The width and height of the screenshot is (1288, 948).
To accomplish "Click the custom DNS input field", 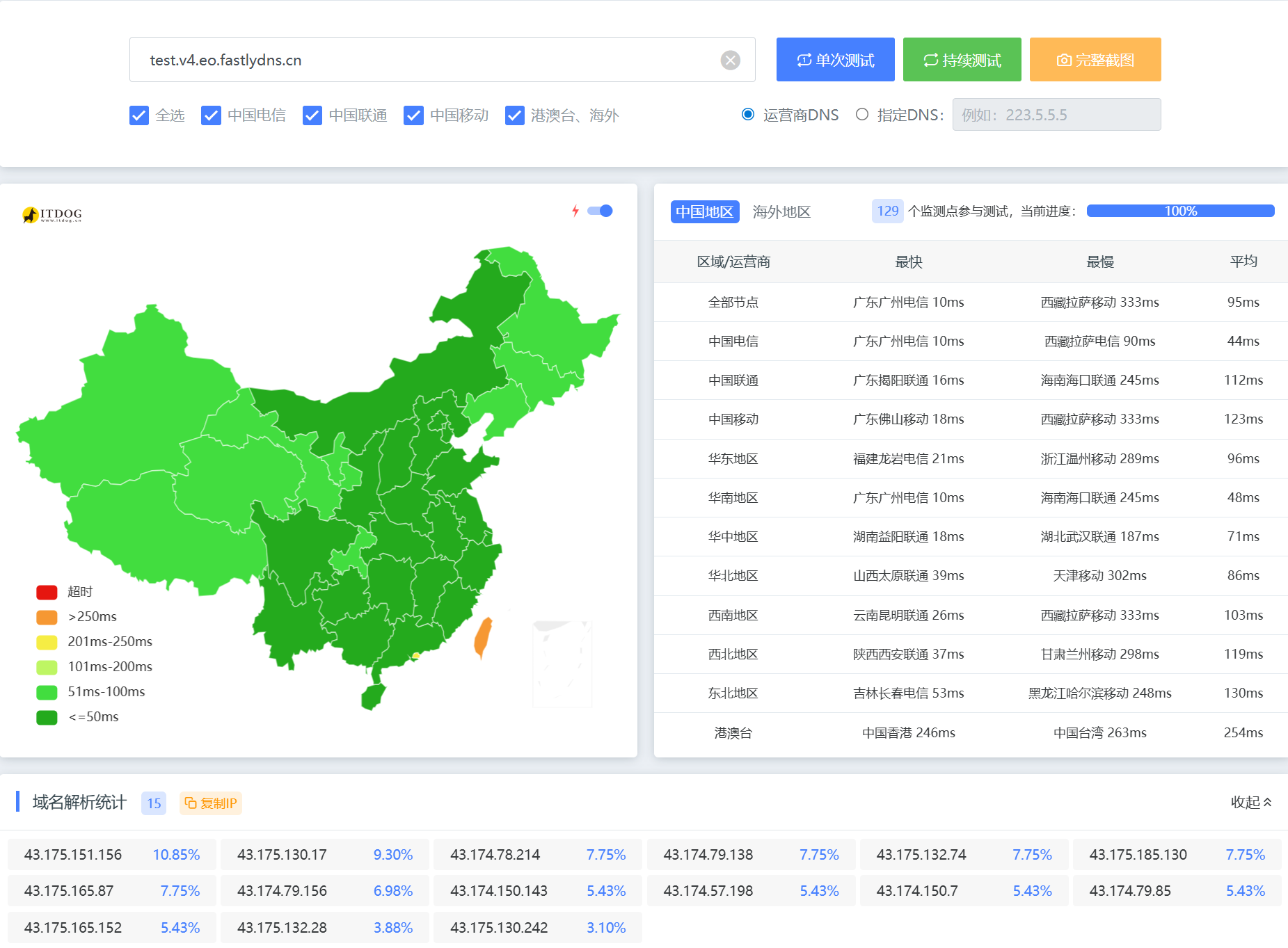I will click(x=1056, y=115).
